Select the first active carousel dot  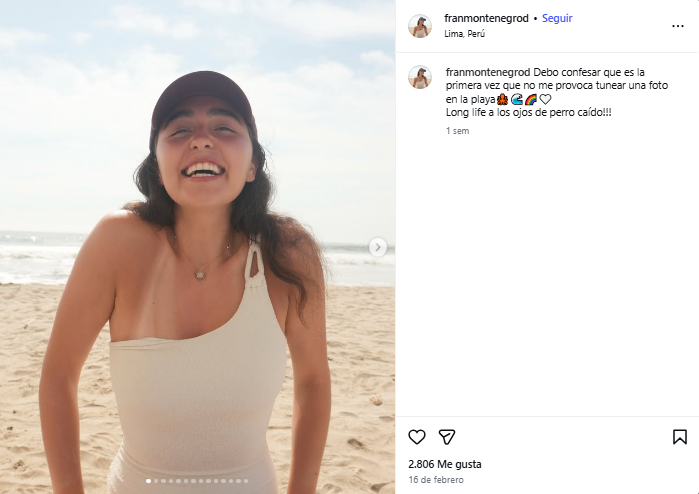coord(149,481)
